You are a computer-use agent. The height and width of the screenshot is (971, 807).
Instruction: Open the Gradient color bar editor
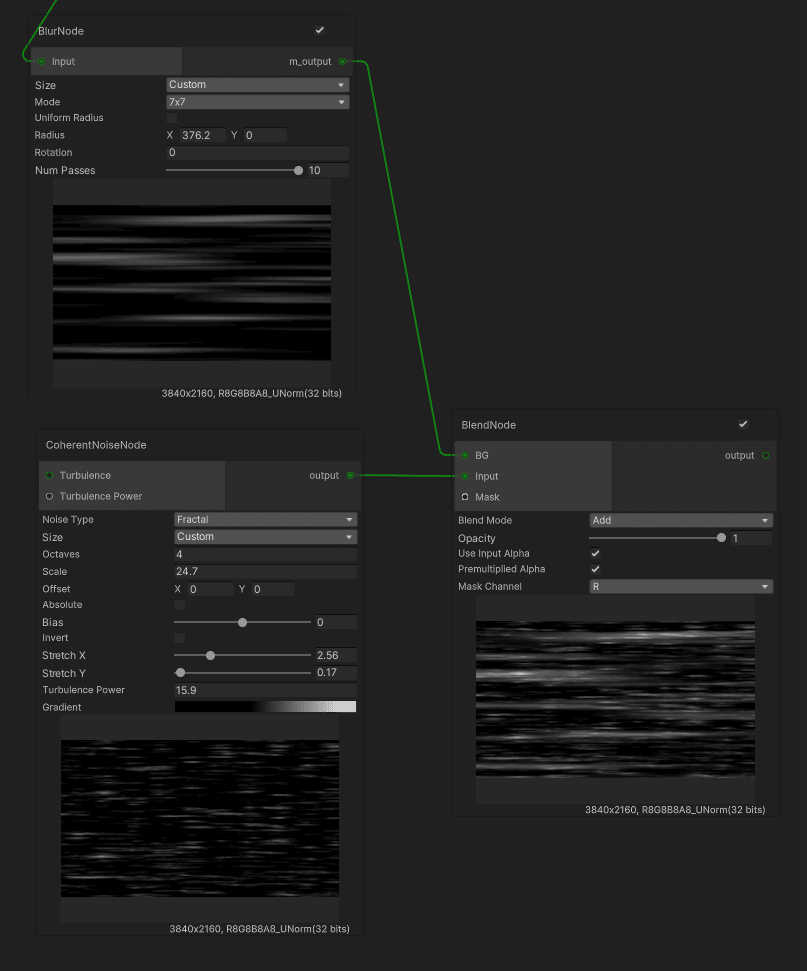(266, 707)
